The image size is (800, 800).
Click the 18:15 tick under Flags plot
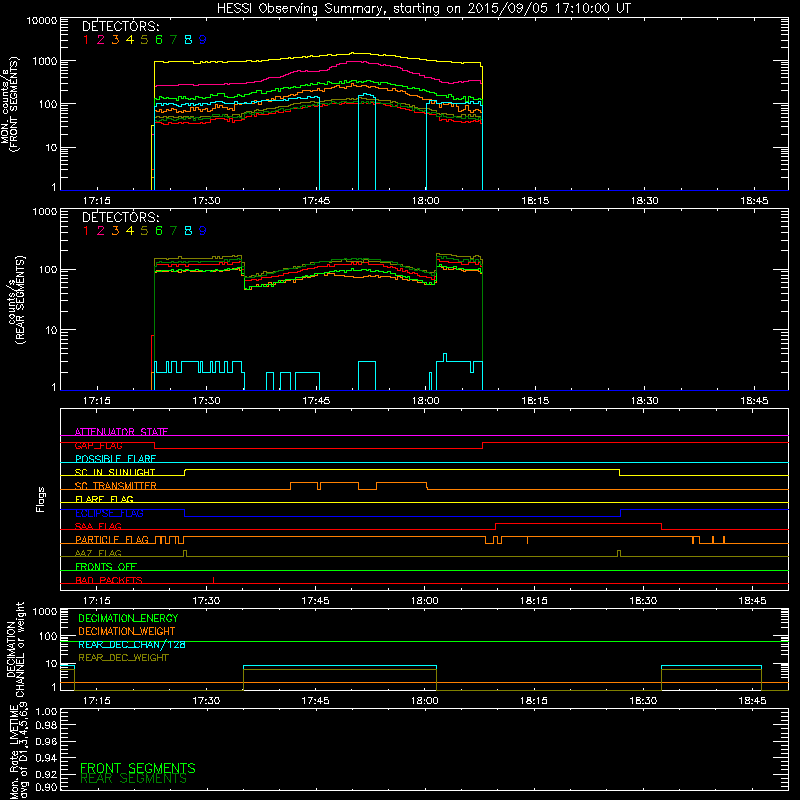point(534,601)
